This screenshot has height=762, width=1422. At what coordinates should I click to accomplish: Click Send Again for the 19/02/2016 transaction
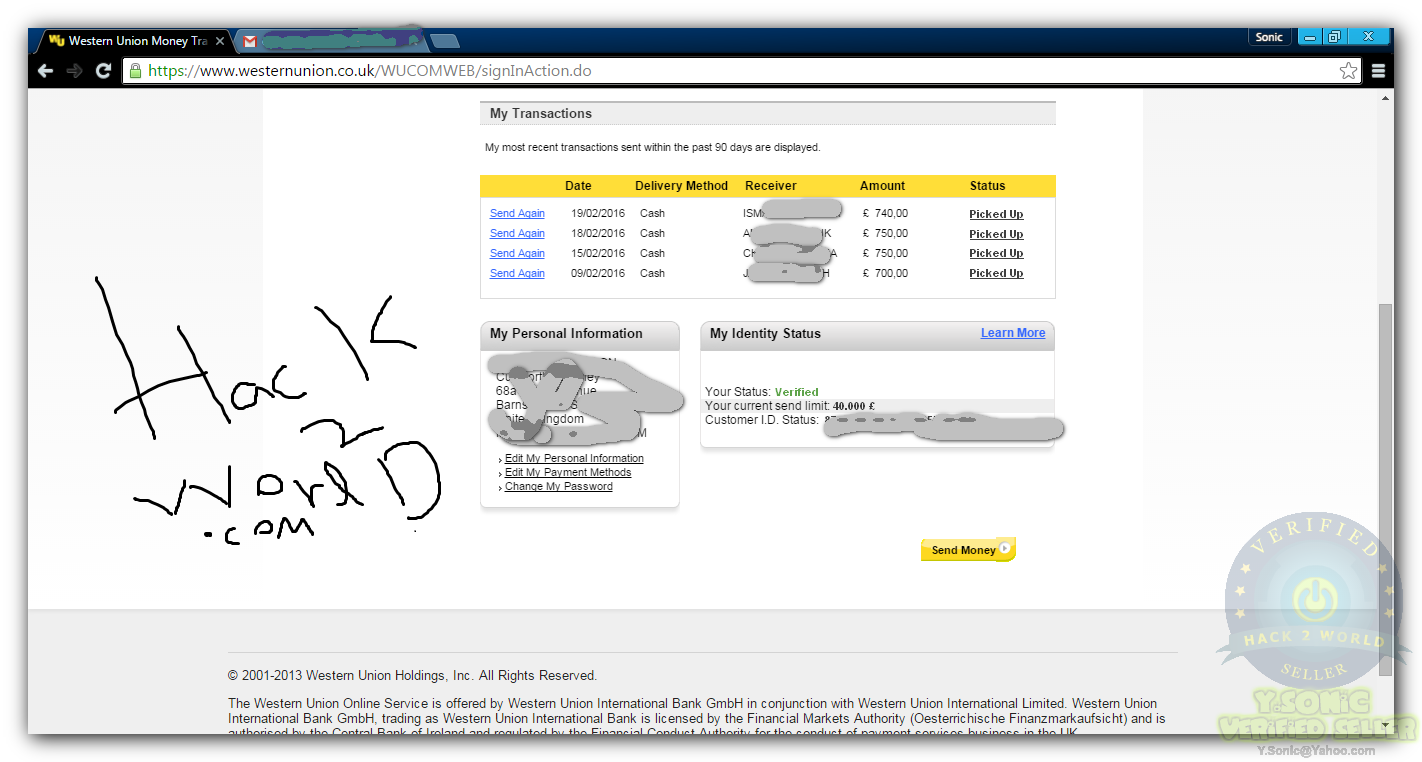tap(517, 213)
